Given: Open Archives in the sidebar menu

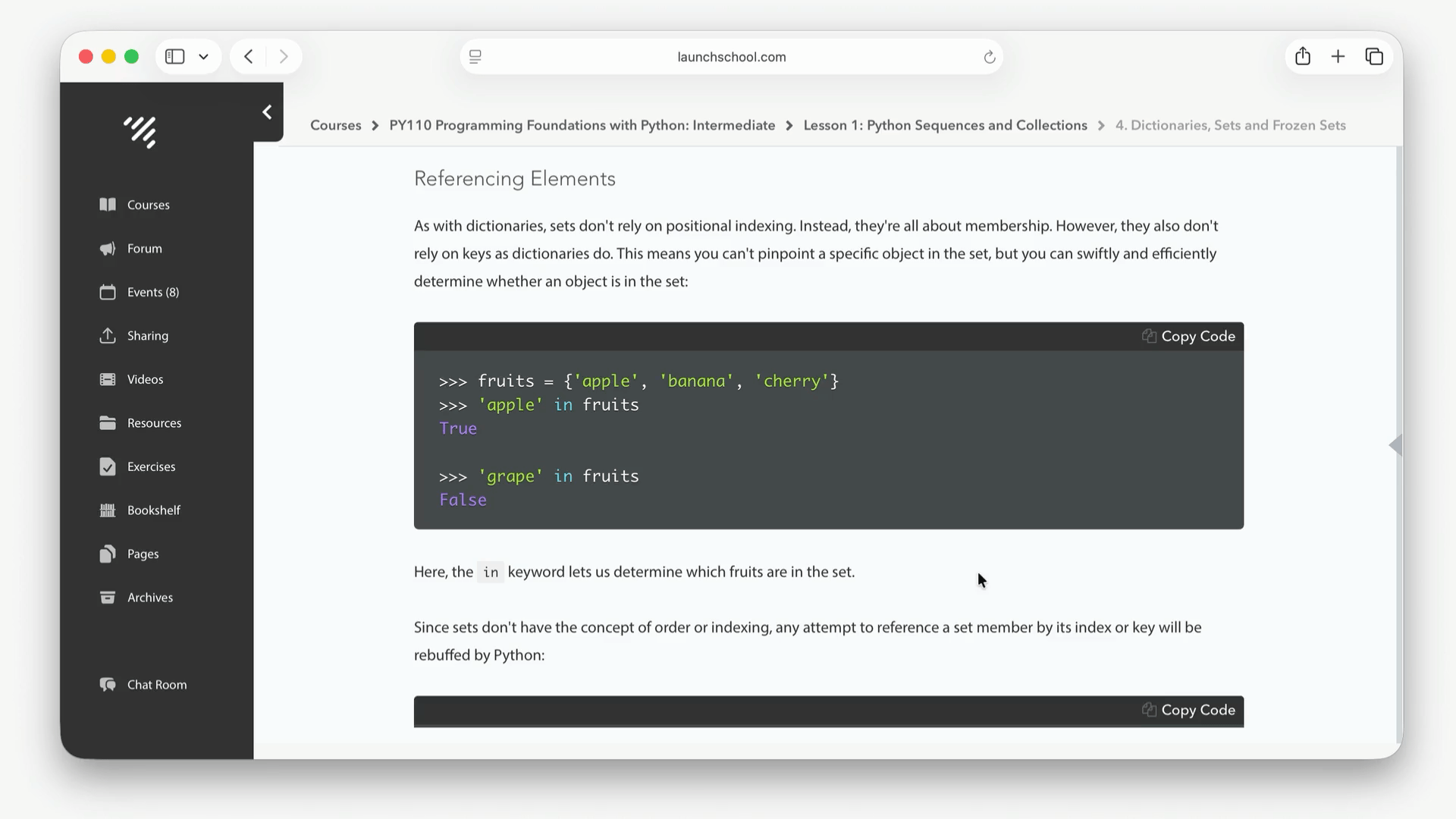Looking at the screenshot, I should coord(149,598).
